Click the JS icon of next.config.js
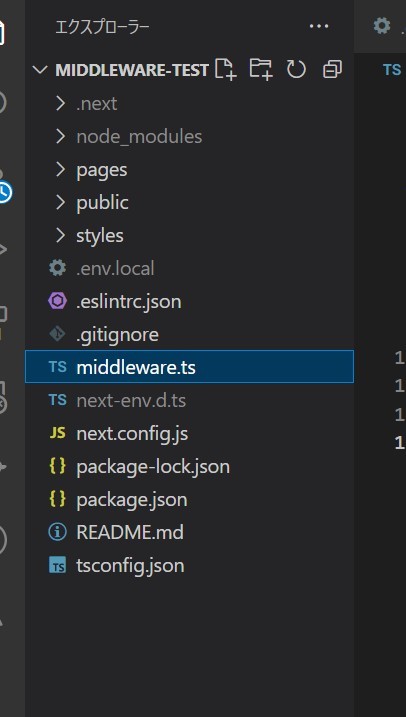 58,433
